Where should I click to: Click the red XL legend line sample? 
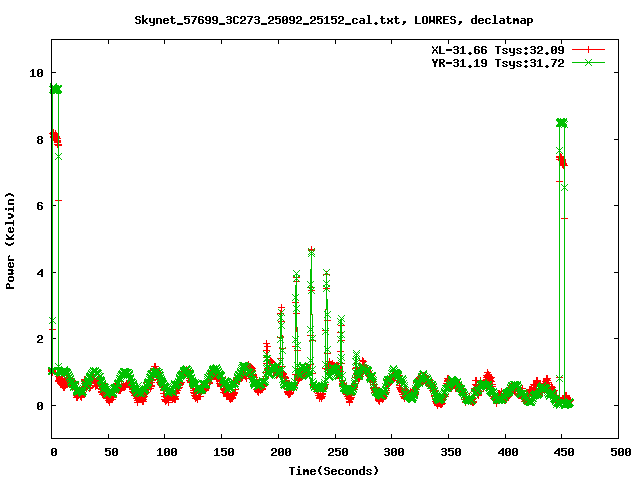coord(588,50)
